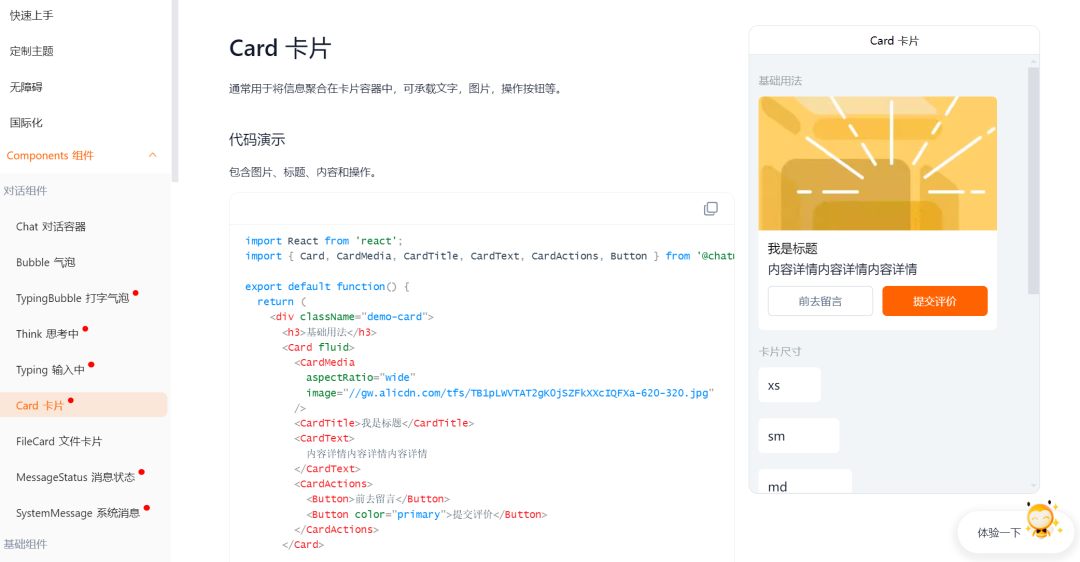Image resolution: width=1080 pixels, height=562 pixels.
Task: Open Think 思考中 component page
Action: [x=48, y=334]
